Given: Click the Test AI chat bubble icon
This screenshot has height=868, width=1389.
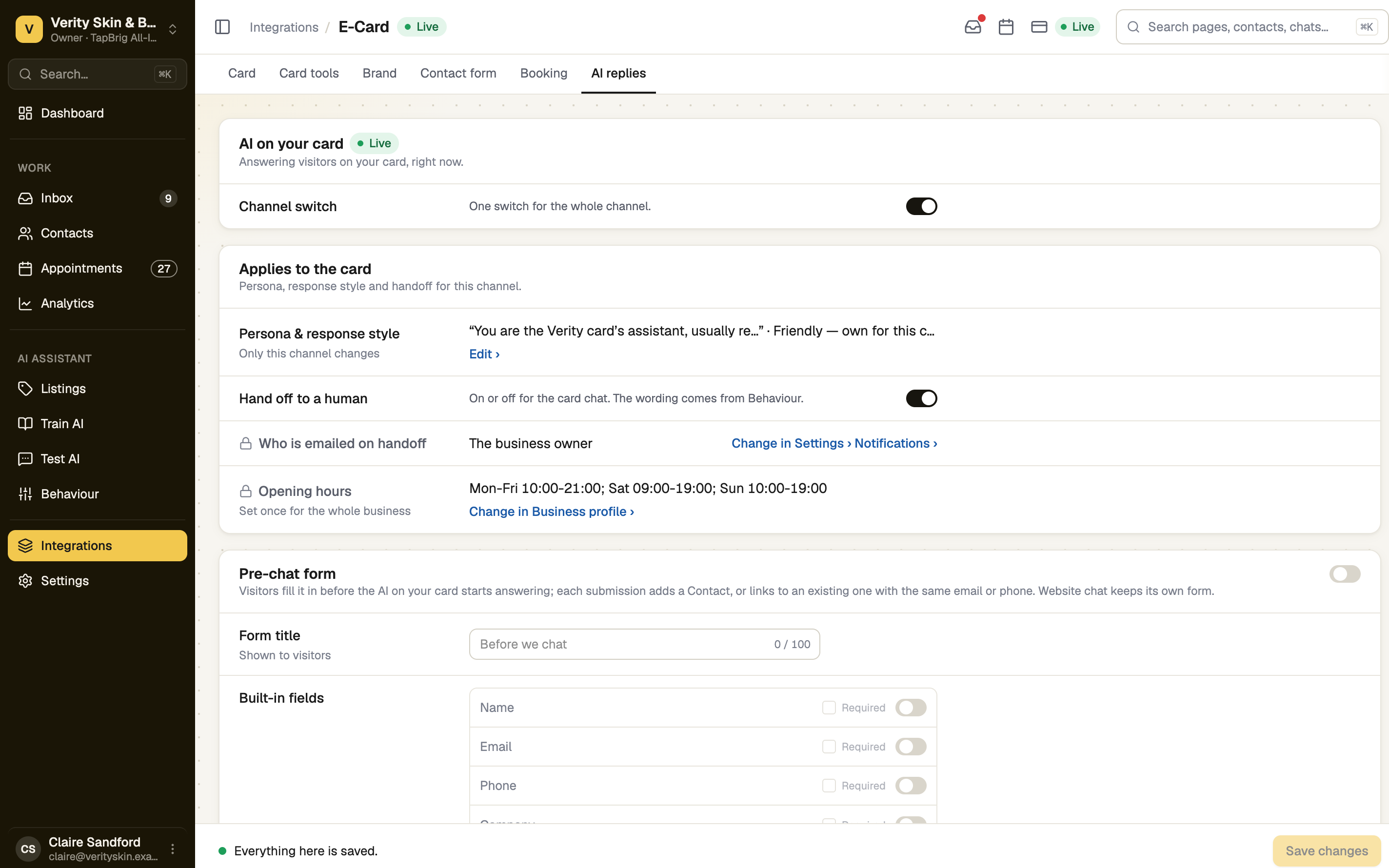Looking at the screenshot, I should (25, 459).
